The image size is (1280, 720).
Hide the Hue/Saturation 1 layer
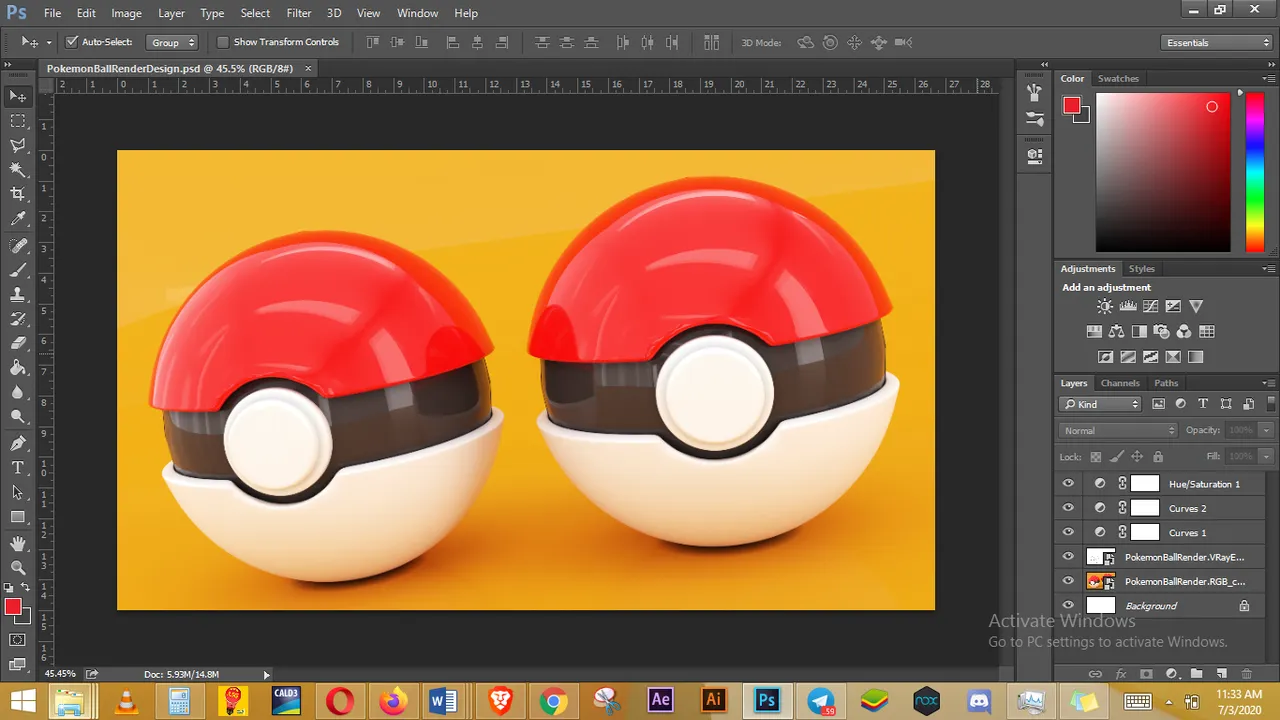click(1068, 484)
